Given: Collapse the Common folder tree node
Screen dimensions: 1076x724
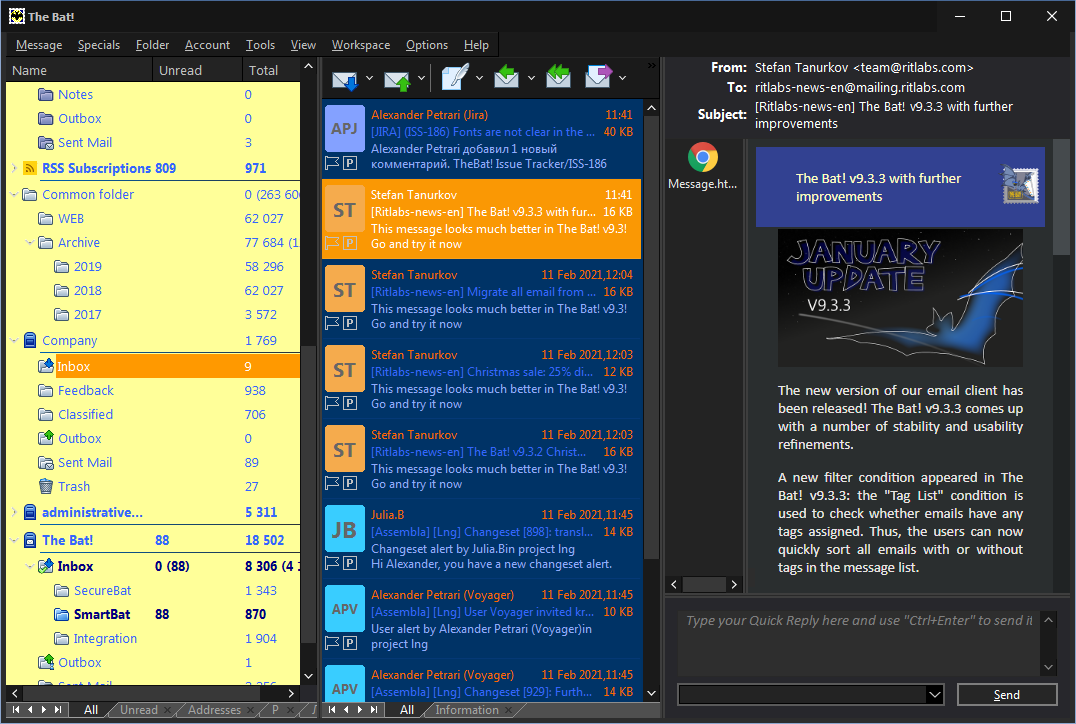Looking at the screenshot, I should [x=14, y=195].
